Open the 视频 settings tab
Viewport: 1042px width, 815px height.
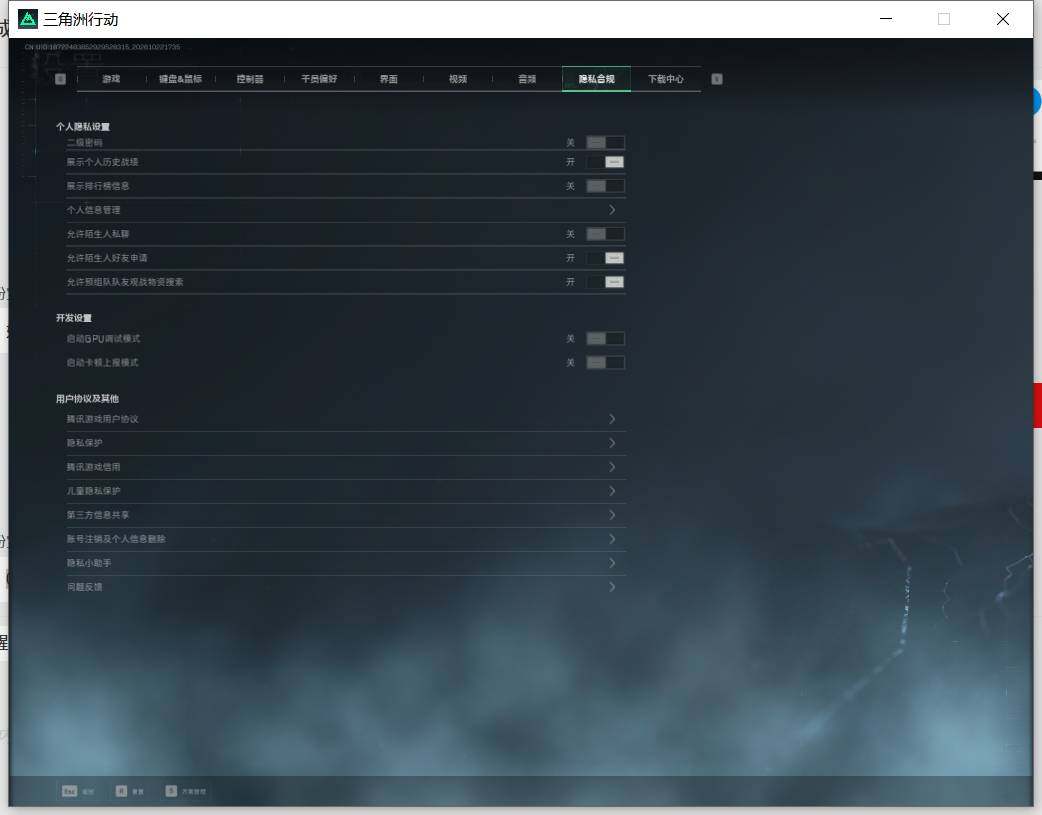pyautogui.click(x=458, y=79)
